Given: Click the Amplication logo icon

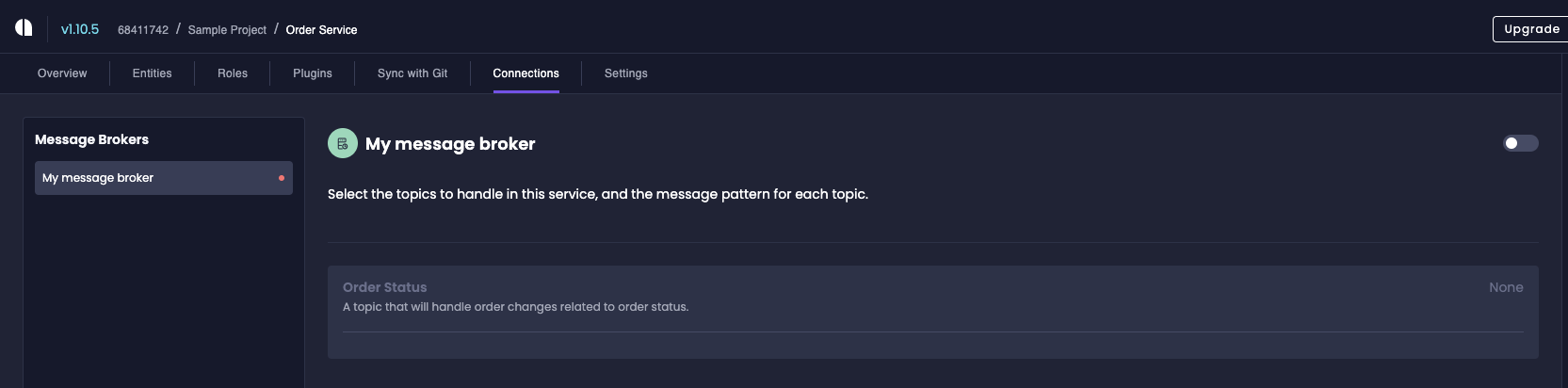Looking at the screenshot, I should coord(24,27).
